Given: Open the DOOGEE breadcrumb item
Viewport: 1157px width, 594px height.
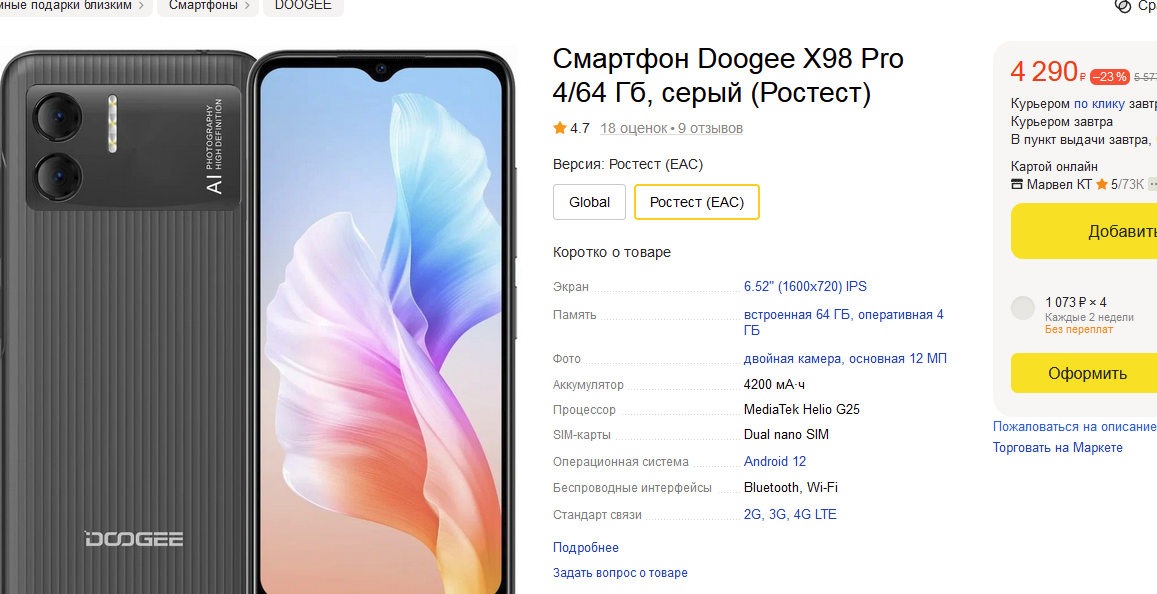Looking at the screenshot, I should point(303,6).
